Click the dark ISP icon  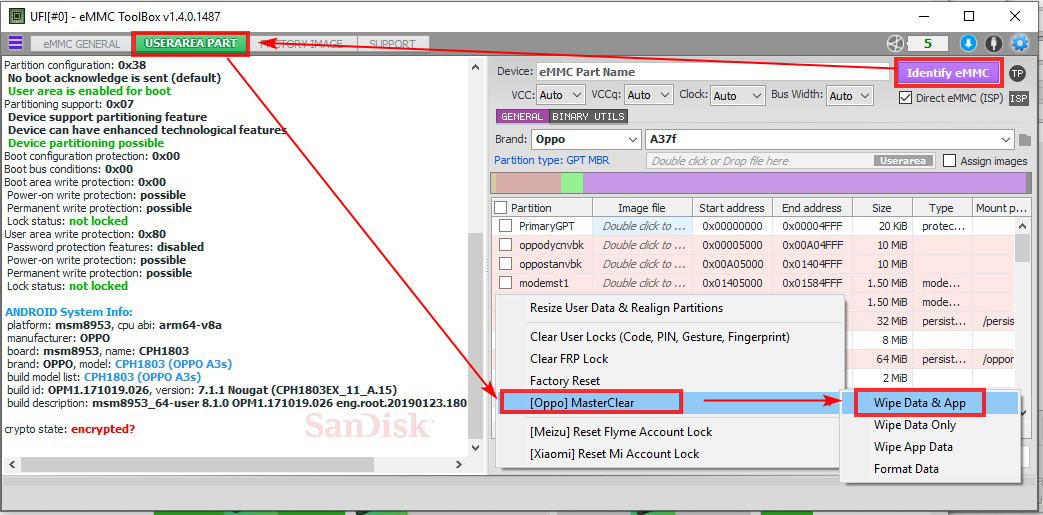click(1018, 98)
